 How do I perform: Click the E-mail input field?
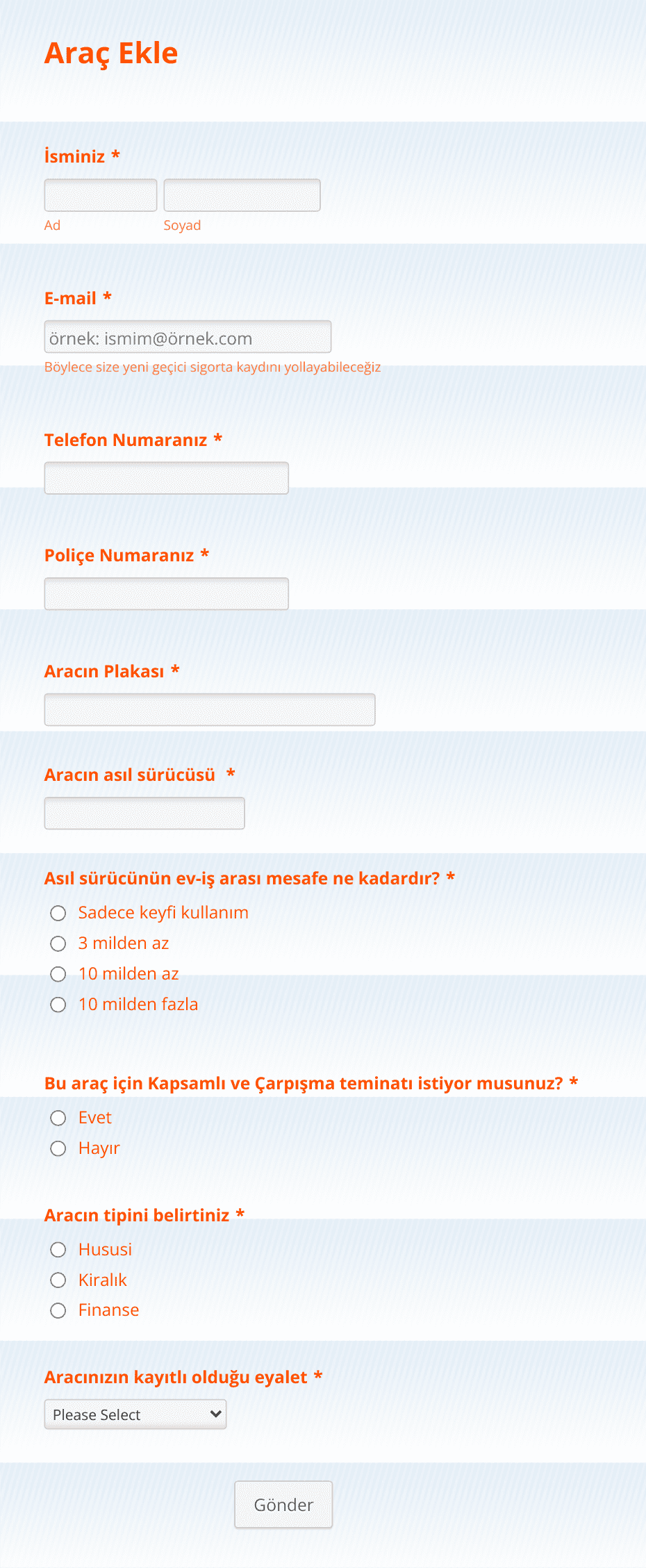[188, 336]
